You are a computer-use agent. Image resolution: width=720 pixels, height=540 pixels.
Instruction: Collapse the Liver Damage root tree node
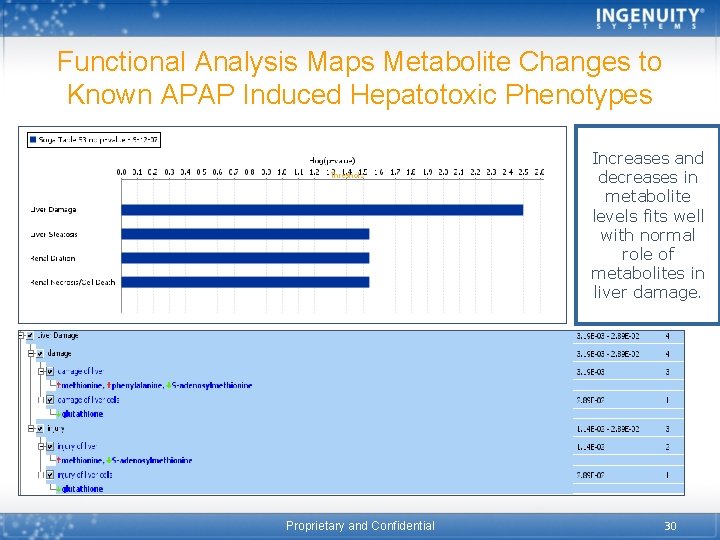(22, 336)
